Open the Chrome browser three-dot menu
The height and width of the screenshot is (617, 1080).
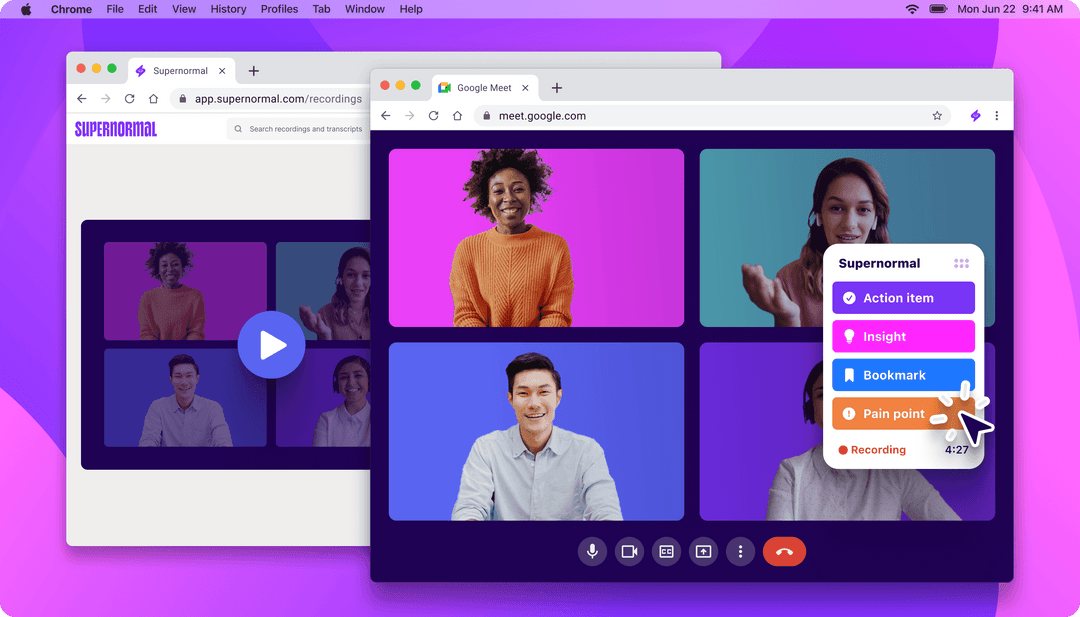pyautogui.click(x=997, y=116)
